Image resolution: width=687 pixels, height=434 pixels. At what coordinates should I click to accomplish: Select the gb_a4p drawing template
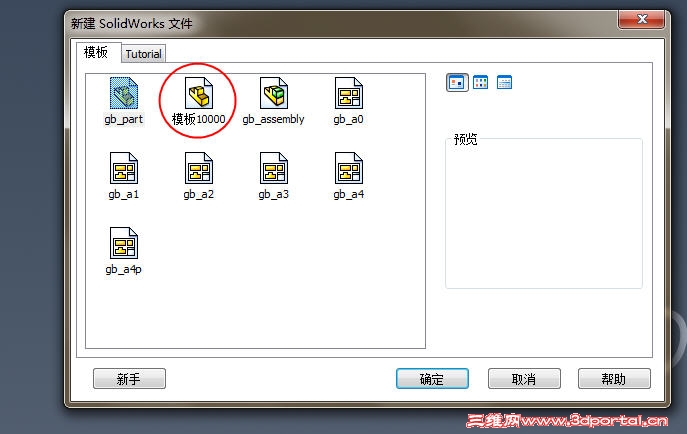click(x=124, y=243)
